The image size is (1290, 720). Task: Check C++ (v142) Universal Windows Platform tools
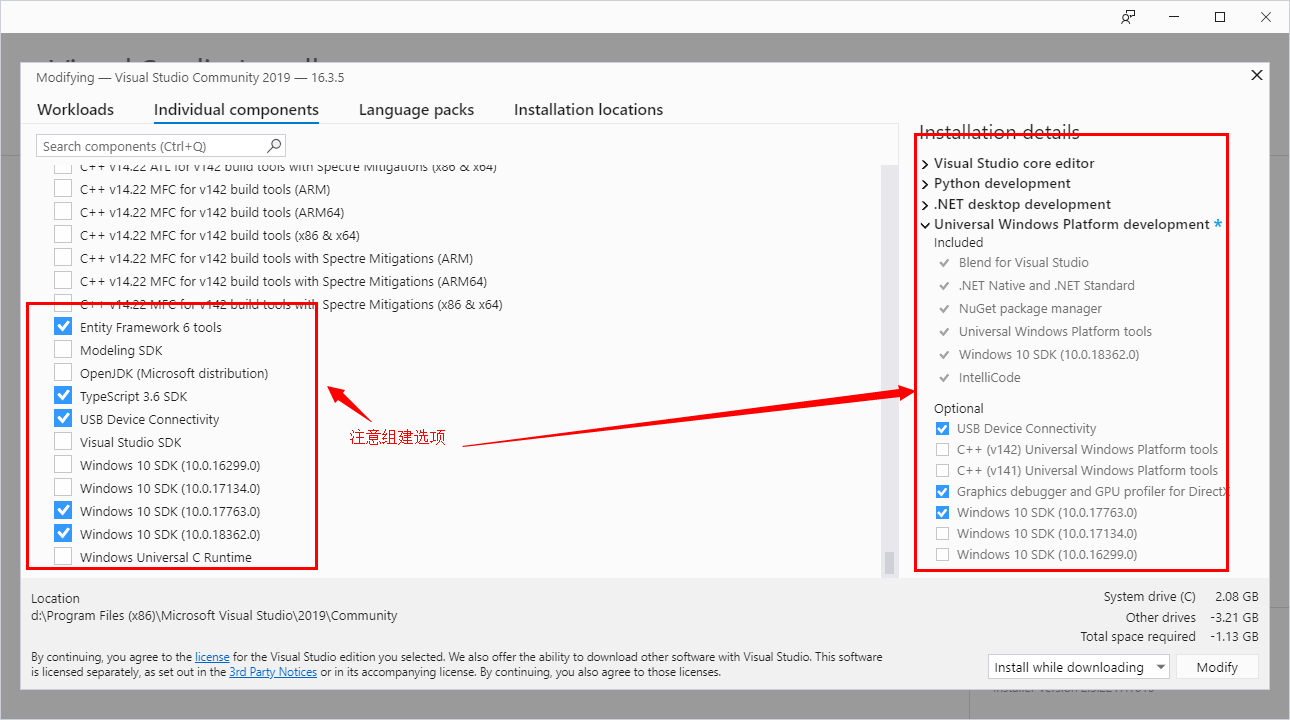(x=942, y=449)
